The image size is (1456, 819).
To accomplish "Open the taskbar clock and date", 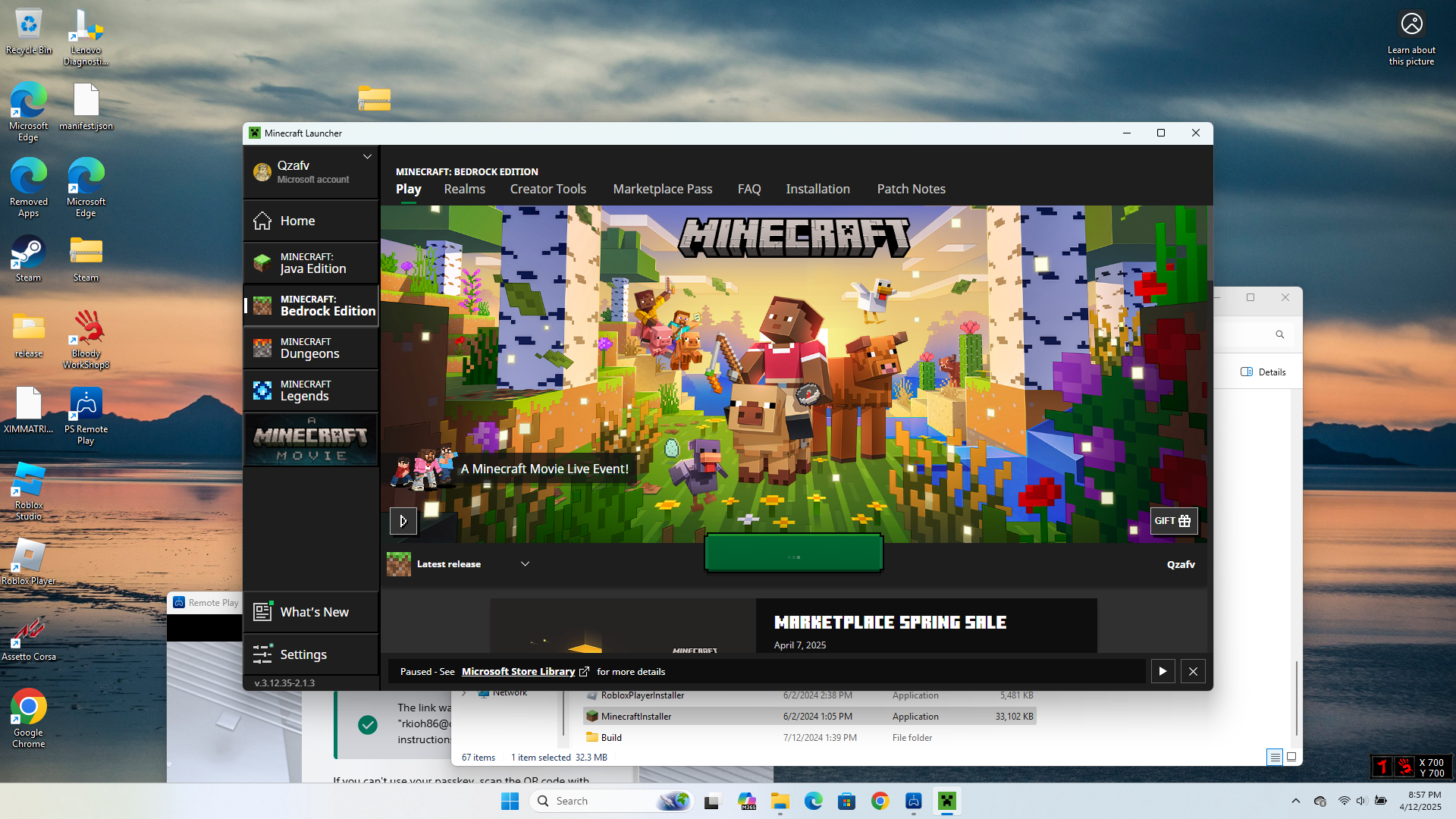I will (1420, 801).
